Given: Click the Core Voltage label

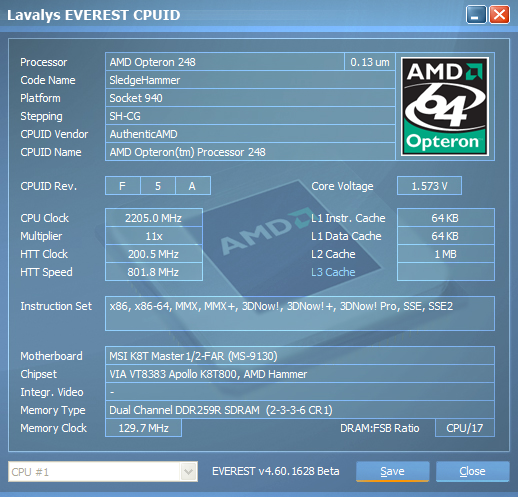Looking at the screenshot, I should tap(342, 186).
